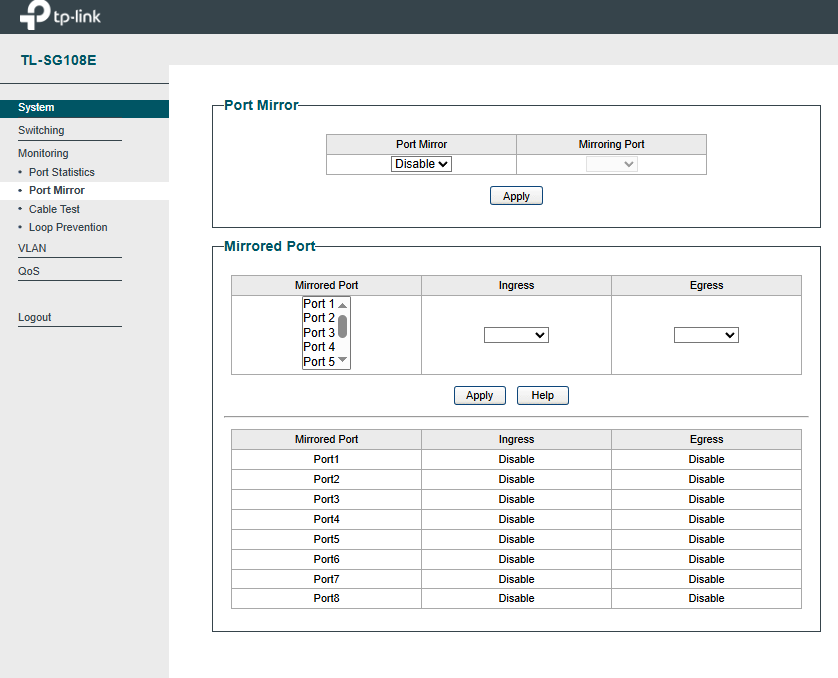The image size is (838, 678).
Task: Open the Loop Prevention page
Action: click(68, 227)
